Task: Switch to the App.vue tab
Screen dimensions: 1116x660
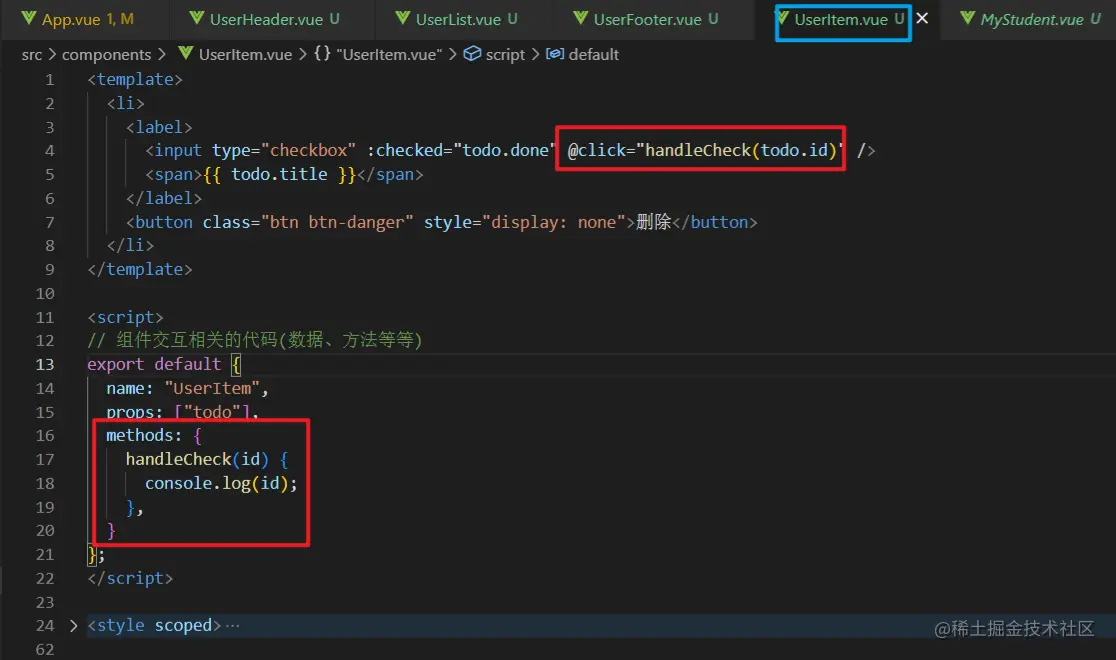Action: pos(85,19)
